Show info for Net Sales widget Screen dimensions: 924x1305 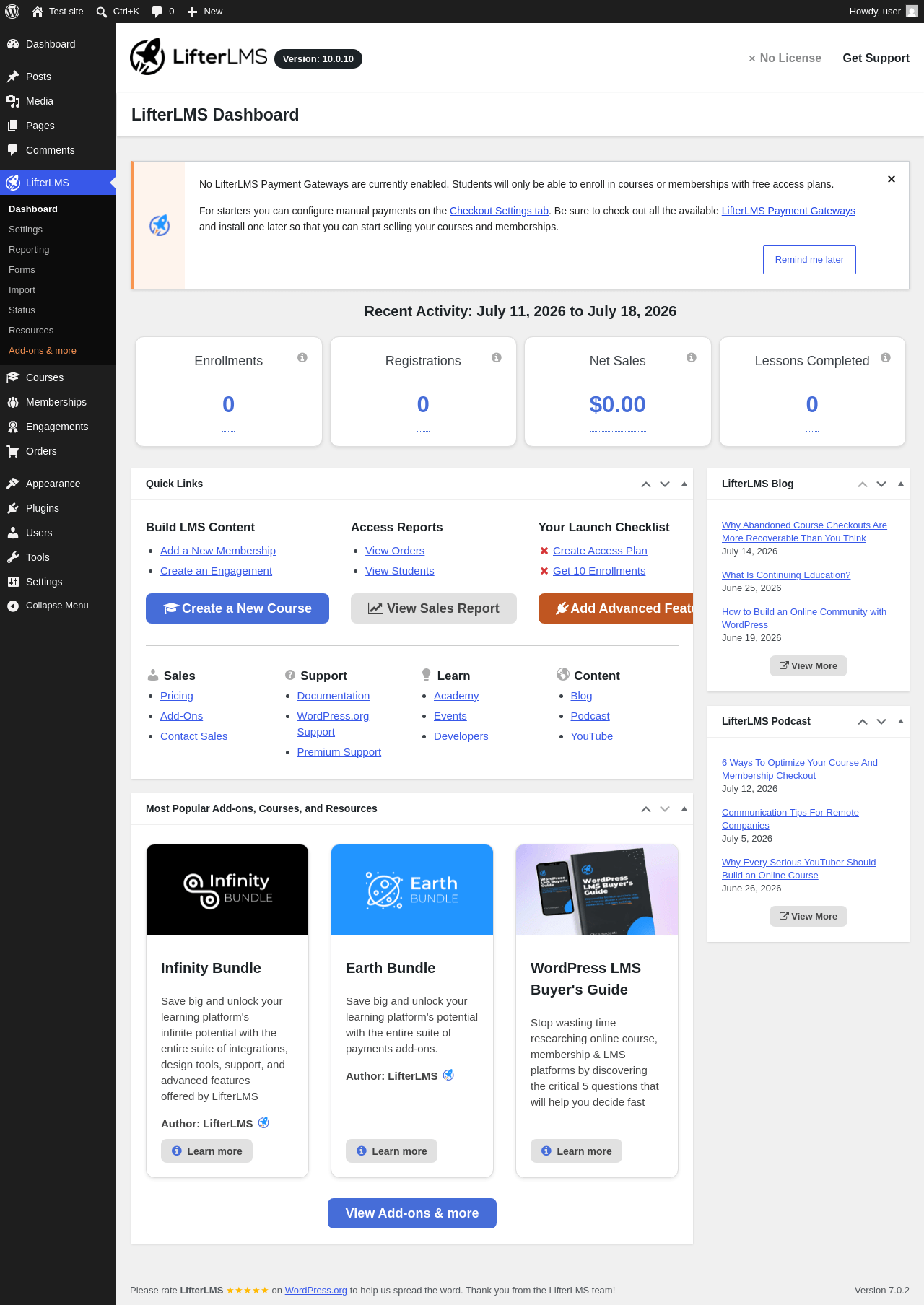pos(692,357)
